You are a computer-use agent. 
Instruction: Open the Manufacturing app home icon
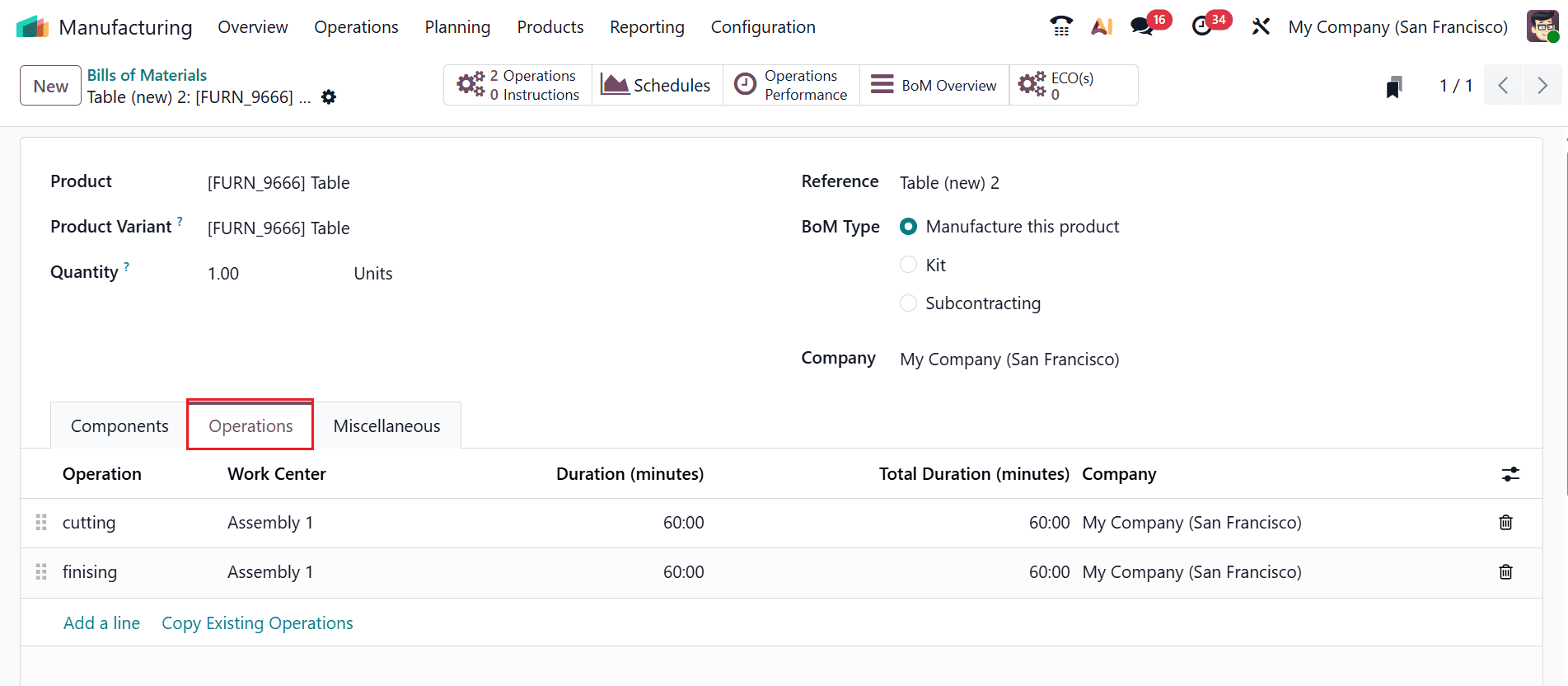(33, 27)
